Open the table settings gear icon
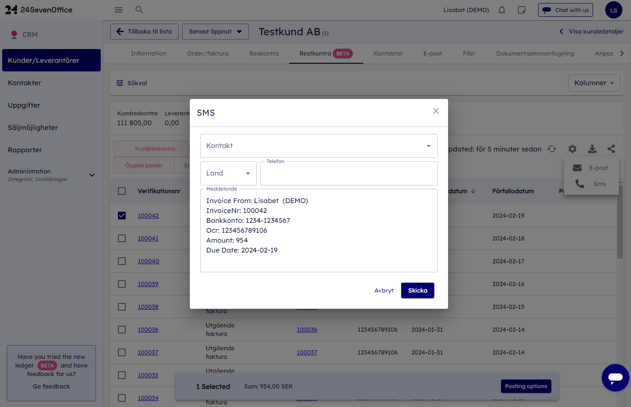The height and width of the screenshot is (407, 631). pos(572,149)
